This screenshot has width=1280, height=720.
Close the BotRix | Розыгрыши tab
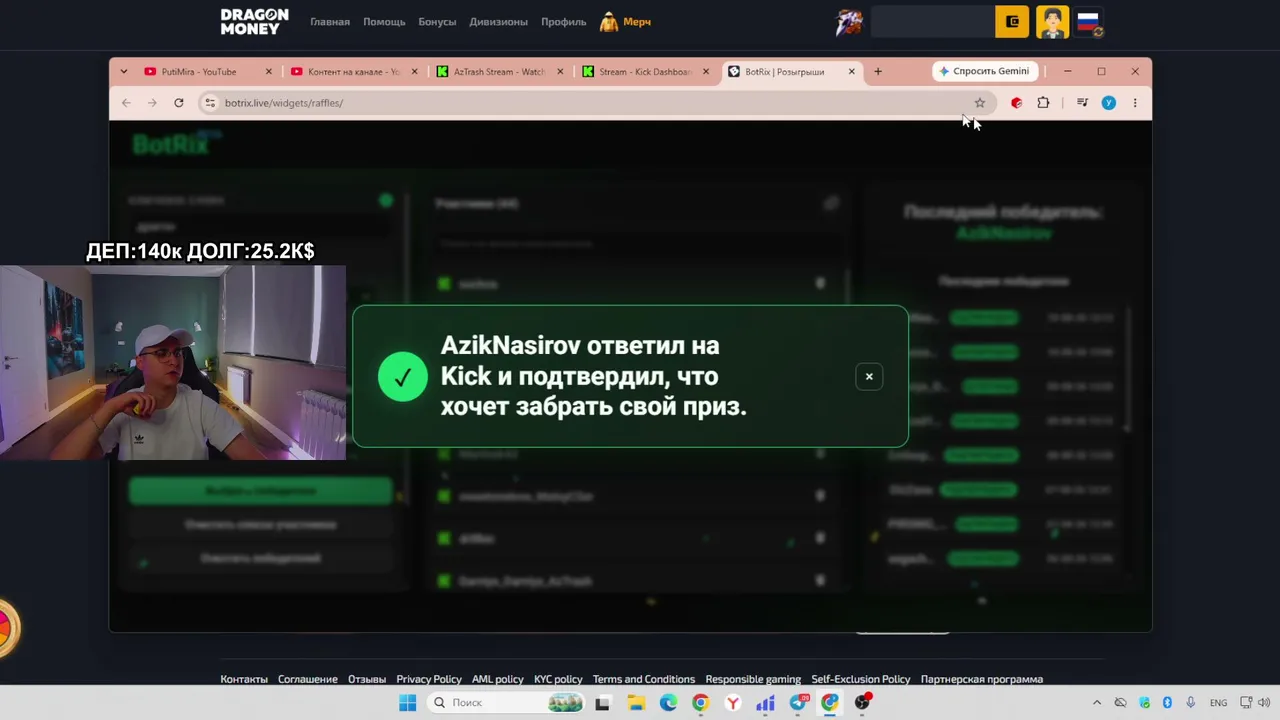tap(852, 72)
